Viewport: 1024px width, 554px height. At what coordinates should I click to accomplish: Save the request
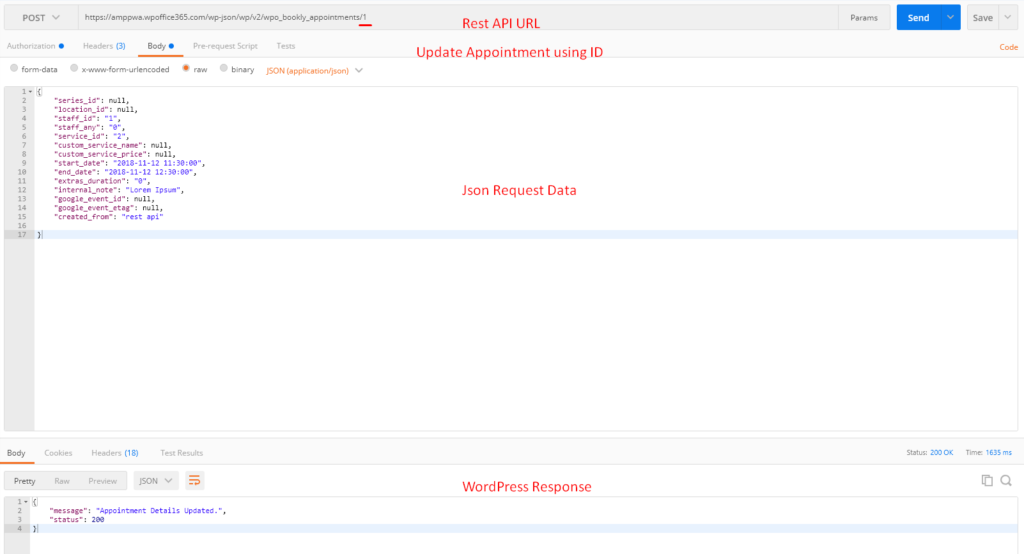coord(982,18)
